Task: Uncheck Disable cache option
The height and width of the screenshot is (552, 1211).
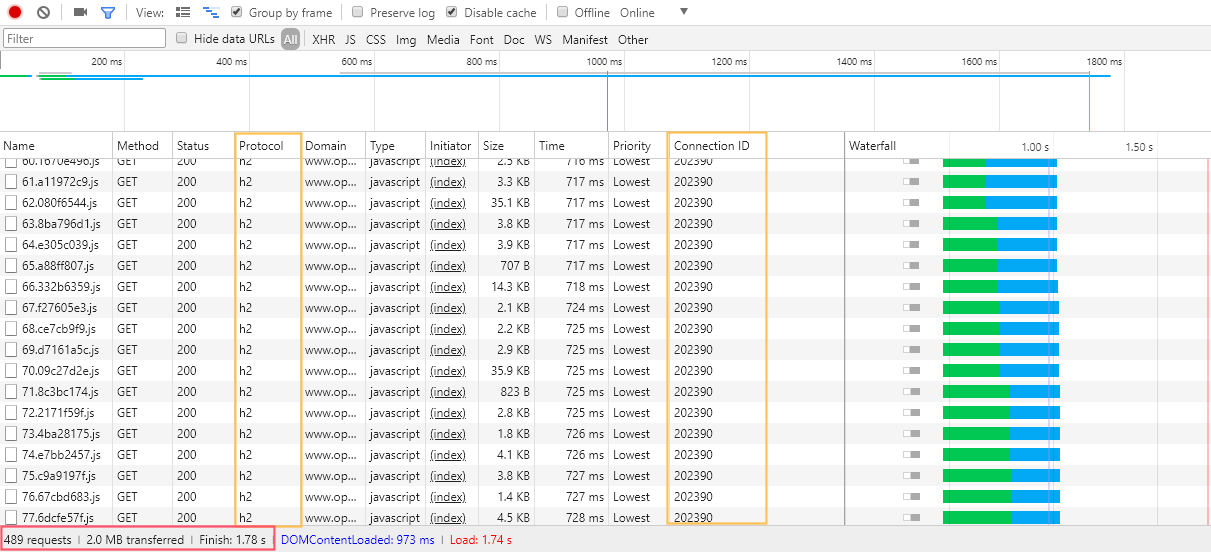Action: [x=452, y=13]
